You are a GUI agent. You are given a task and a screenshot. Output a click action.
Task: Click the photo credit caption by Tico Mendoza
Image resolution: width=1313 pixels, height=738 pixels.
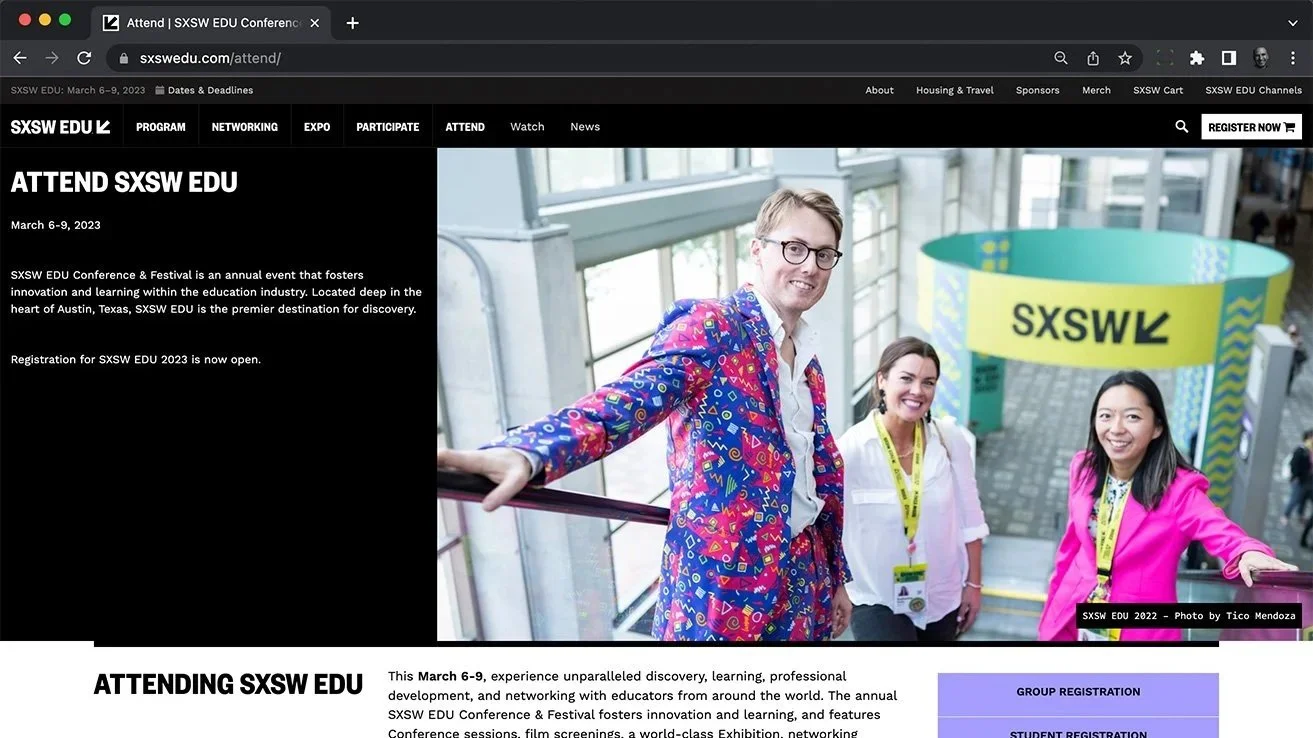[1188, 616]
